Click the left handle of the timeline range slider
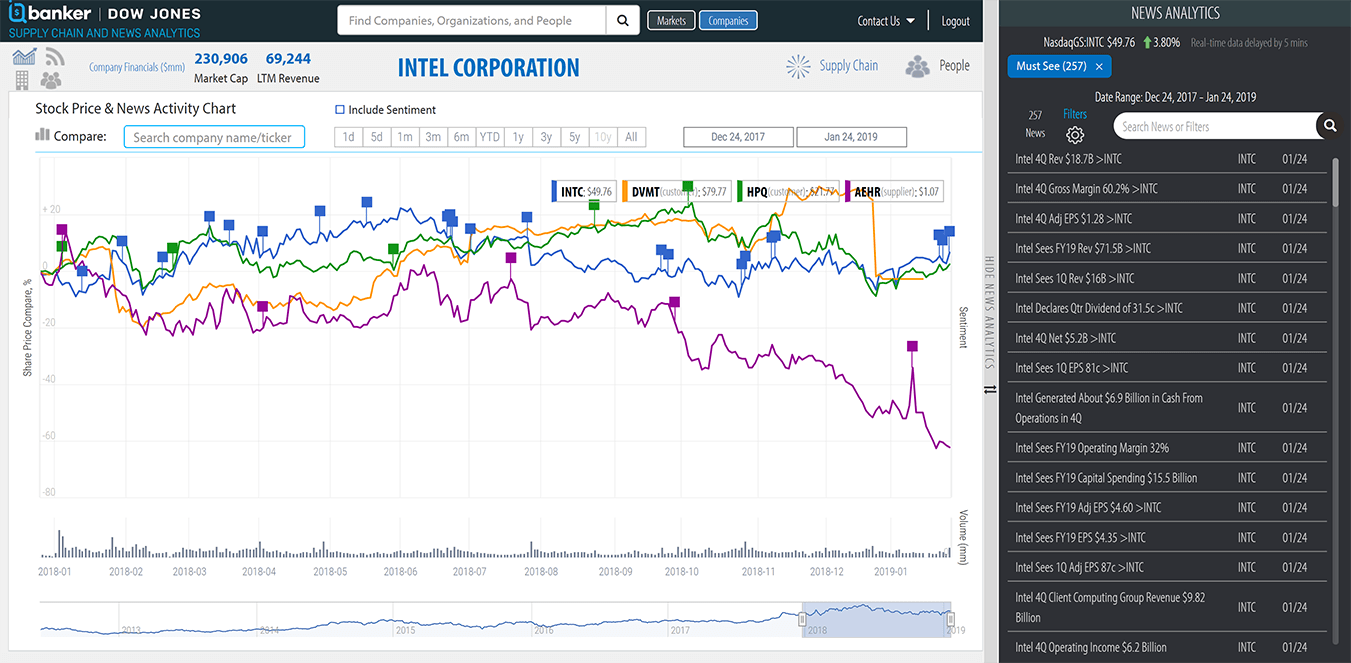Screen dimensions: 1351x663 coord(802,619)
